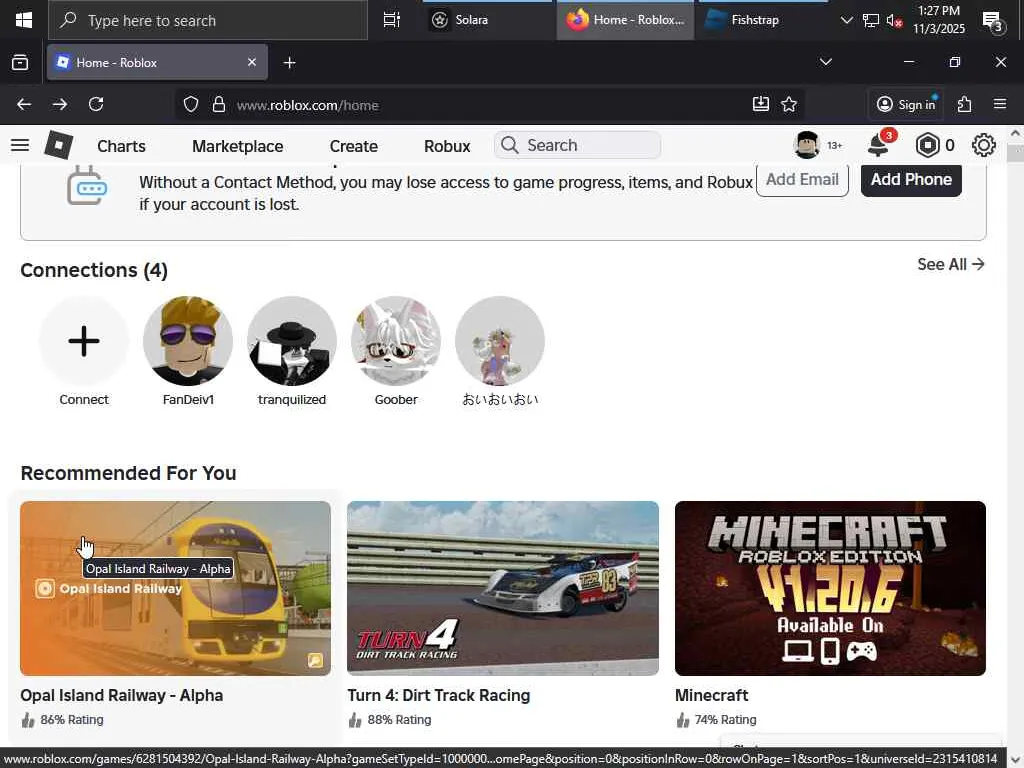Click the Firefox address bar URL
1024x768 pixels.
(x=308, y=105)
